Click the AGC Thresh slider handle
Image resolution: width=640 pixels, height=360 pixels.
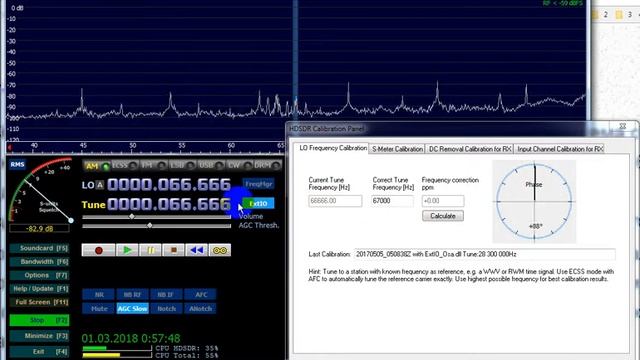(x=150, y=225)
